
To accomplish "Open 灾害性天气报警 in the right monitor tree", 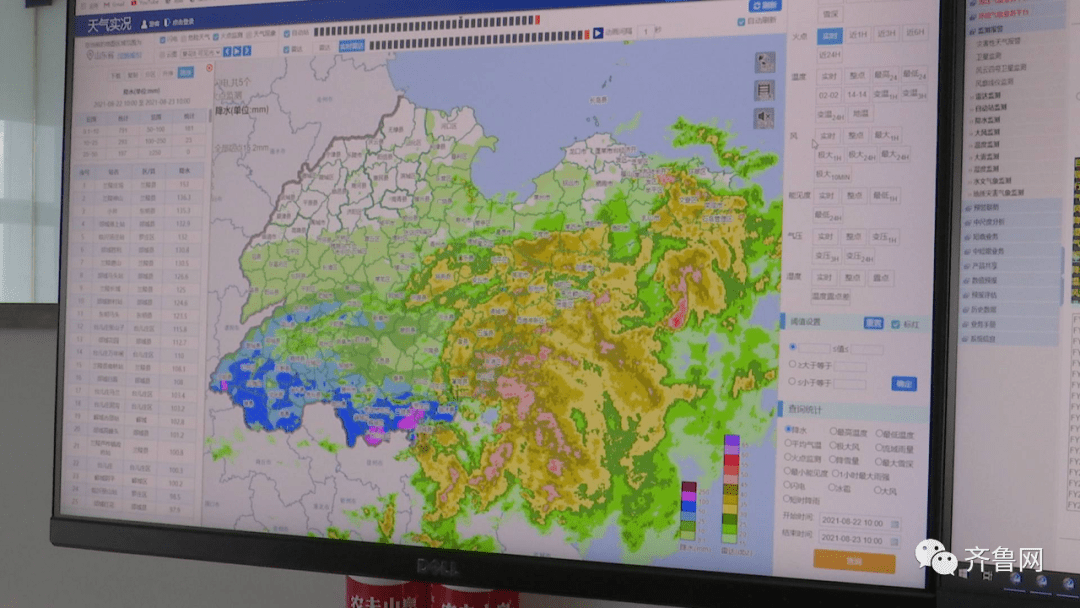I will tap(998, 42).
